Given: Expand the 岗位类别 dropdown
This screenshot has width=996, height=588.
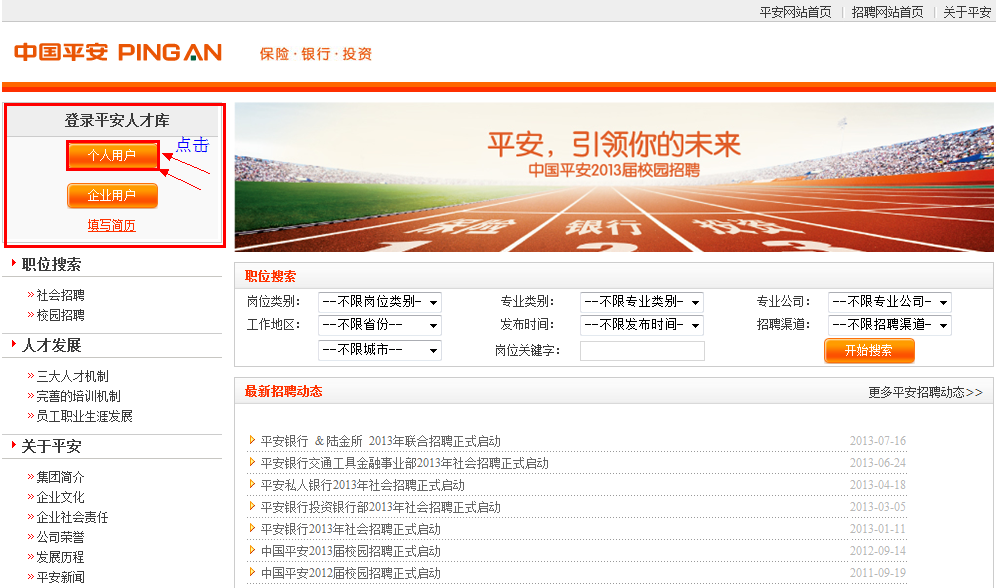Looking at the screenshot, I should tap(379, 301).
